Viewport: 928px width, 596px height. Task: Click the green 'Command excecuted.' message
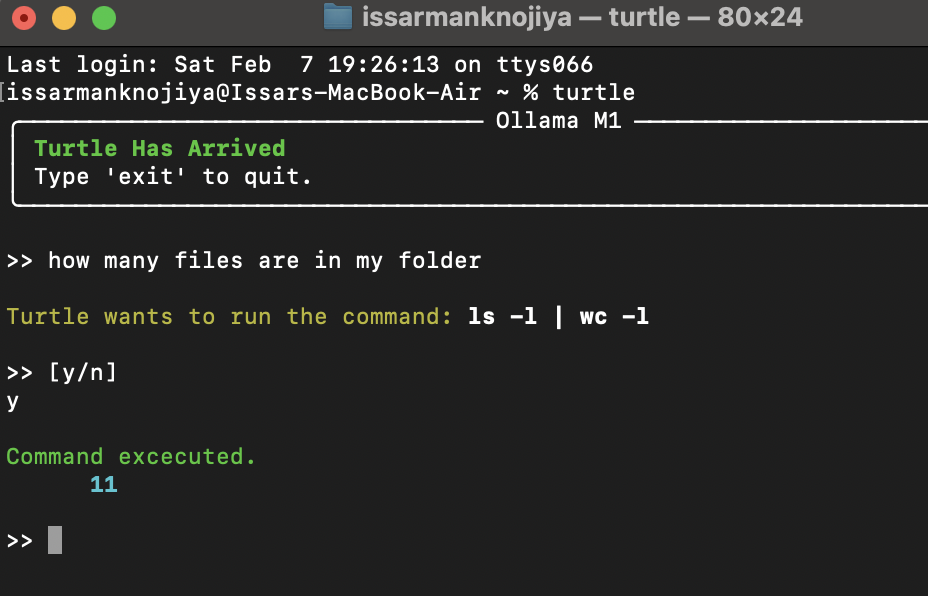click(x=131, y=457)
